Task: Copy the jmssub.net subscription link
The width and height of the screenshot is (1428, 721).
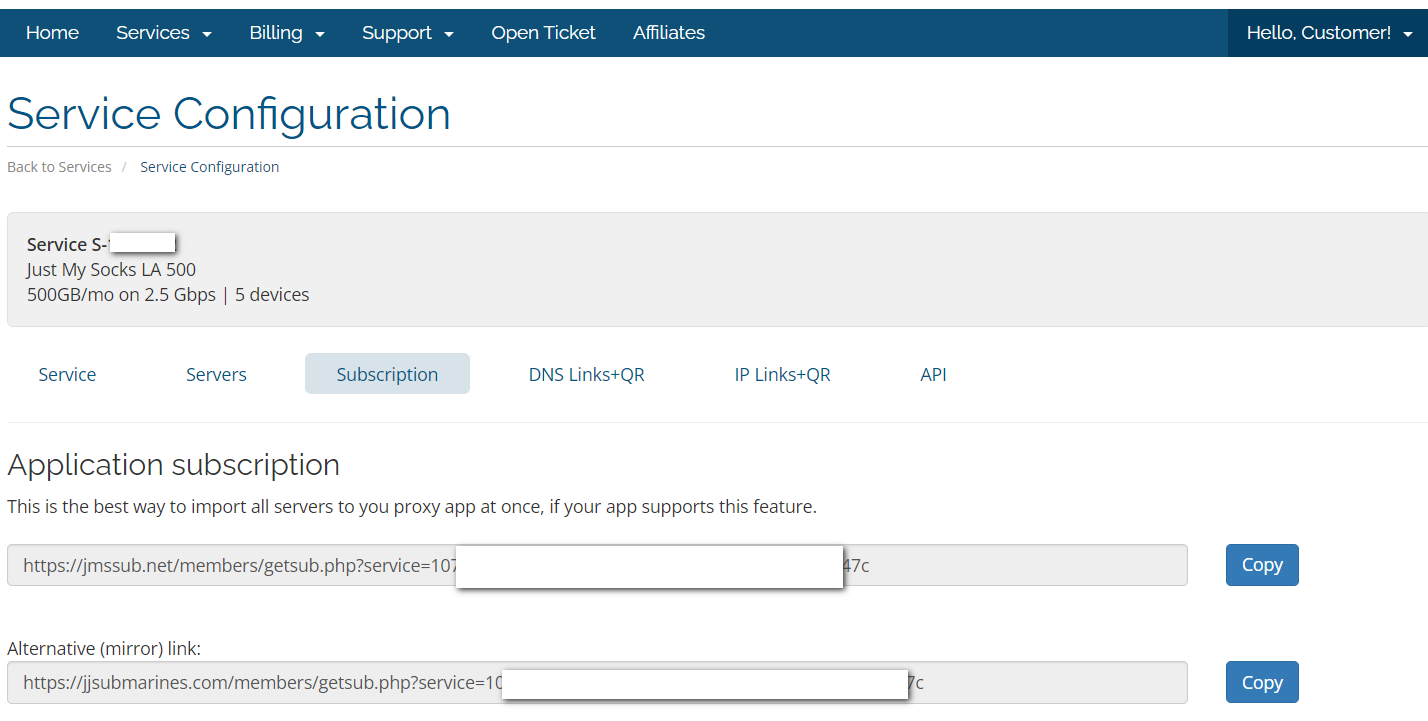Action: [1262, 565]
